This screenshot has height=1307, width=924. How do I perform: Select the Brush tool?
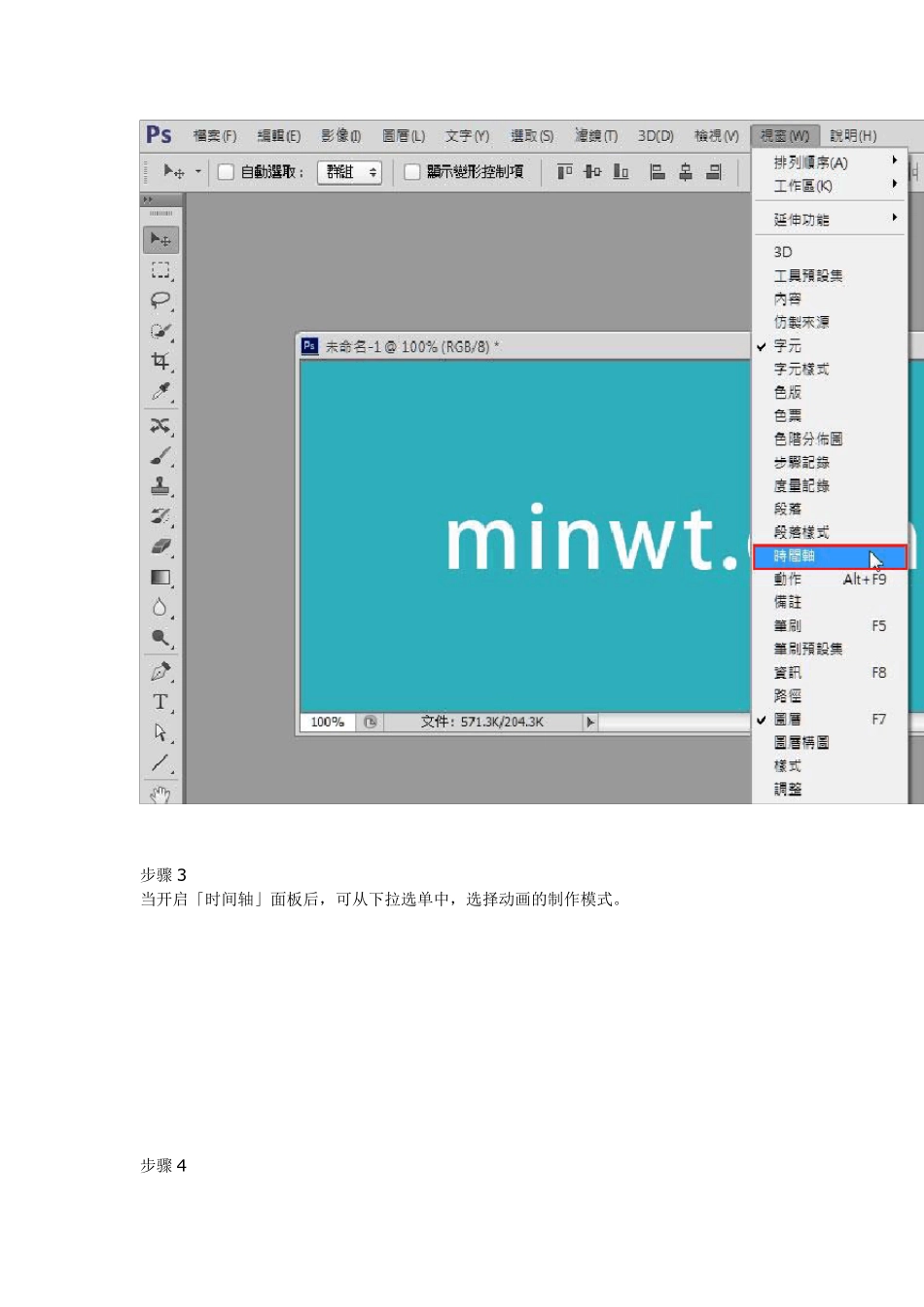pyautogui.click(x=160, y=456)
